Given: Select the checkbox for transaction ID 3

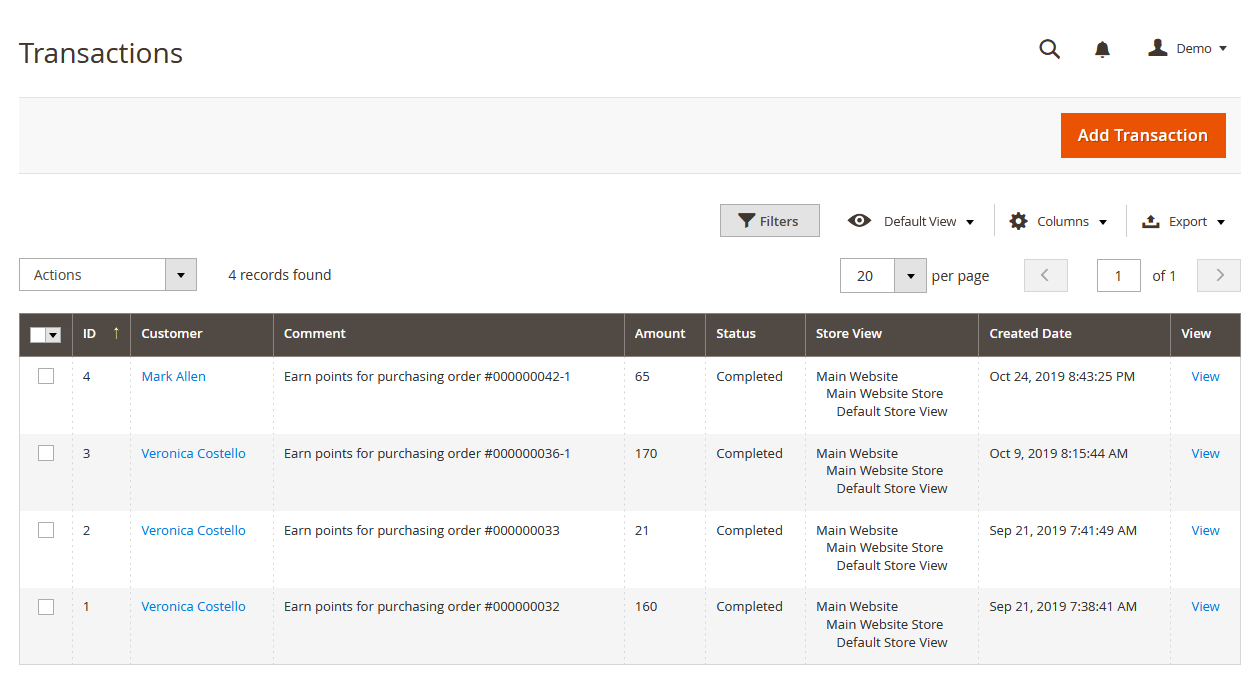Looking at the screenshot, I should tap(46, 453).
